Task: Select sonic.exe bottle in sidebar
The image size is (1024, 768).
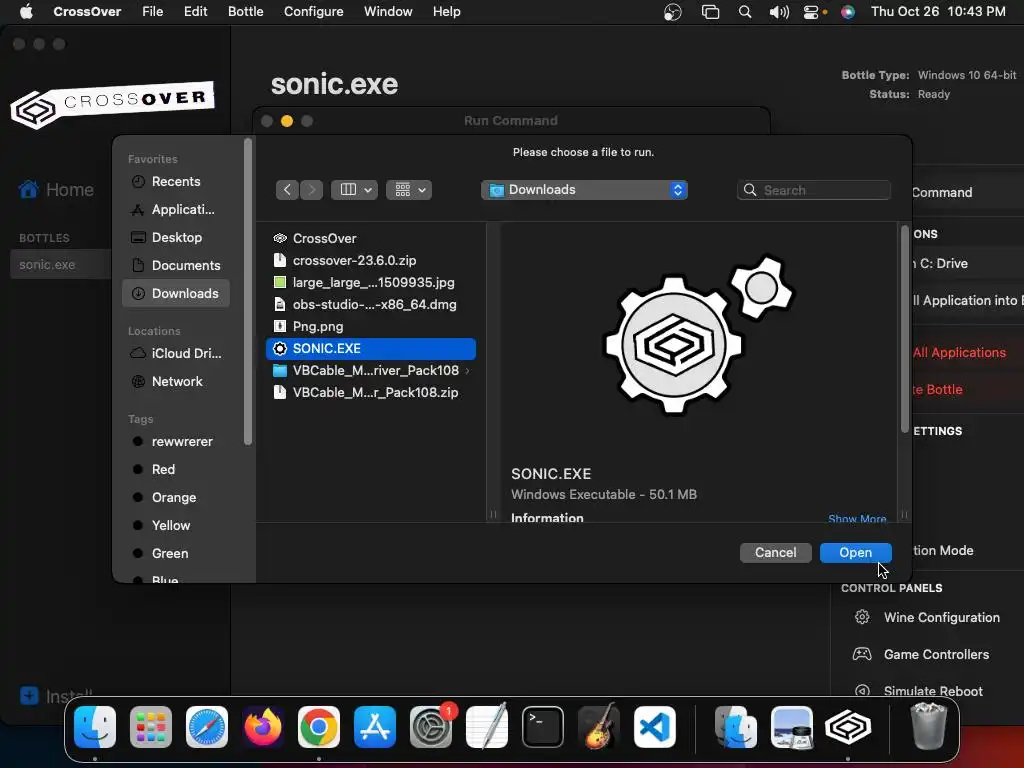Action: 60,264
